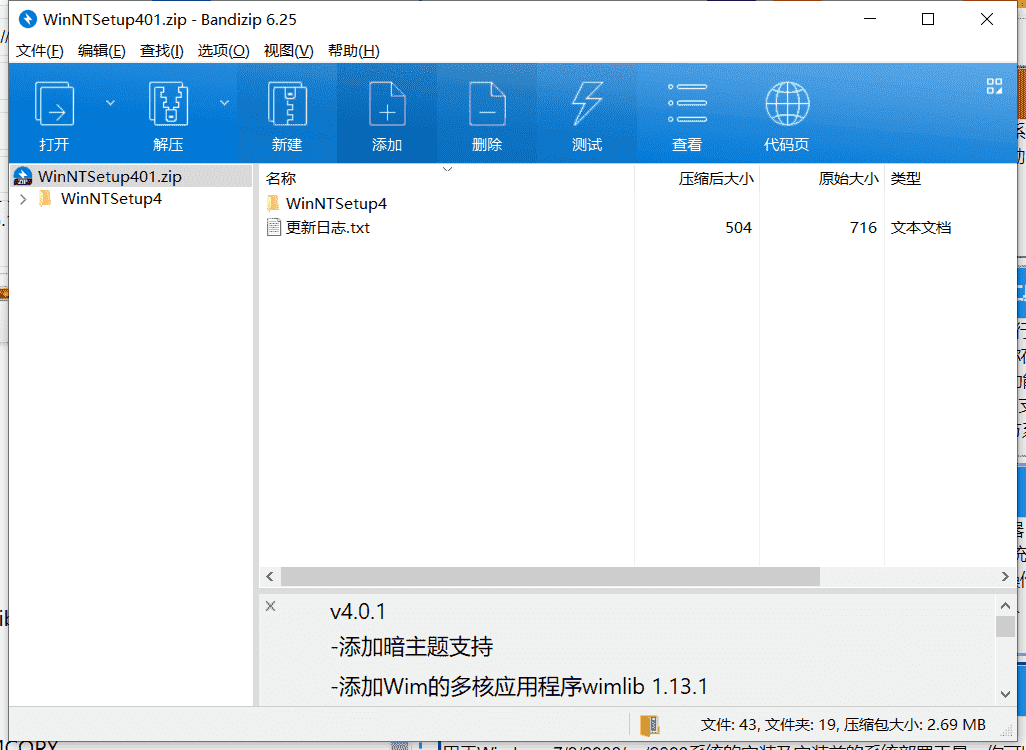Screen dimensions: 1026x750
Task: Click the -添加暗主题支持 comment line
Action: [x=412, y=647]
